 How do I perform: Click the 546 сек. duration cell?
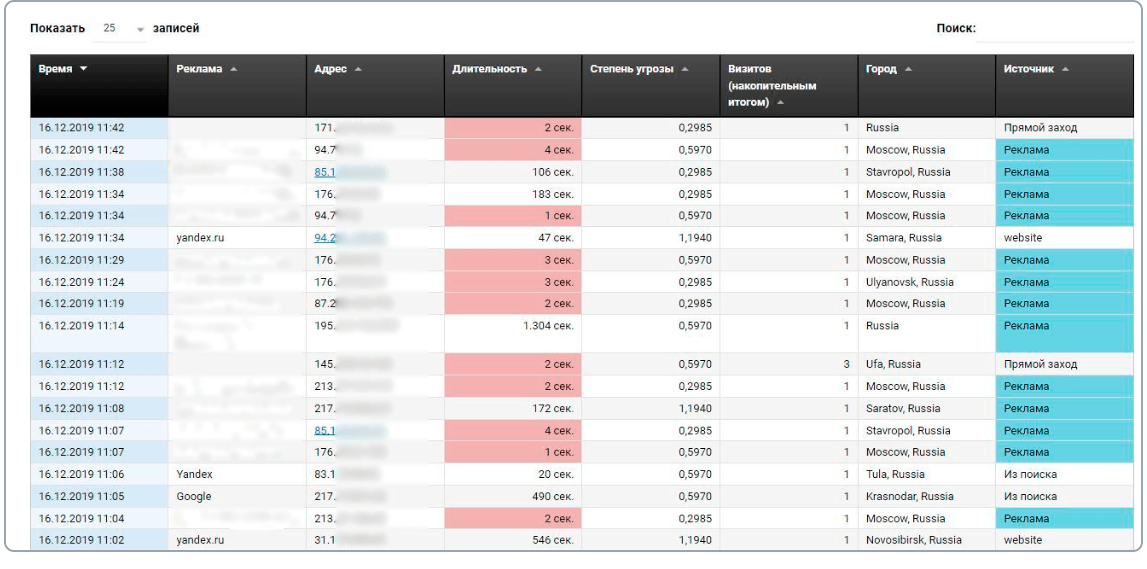click(513, 540)
